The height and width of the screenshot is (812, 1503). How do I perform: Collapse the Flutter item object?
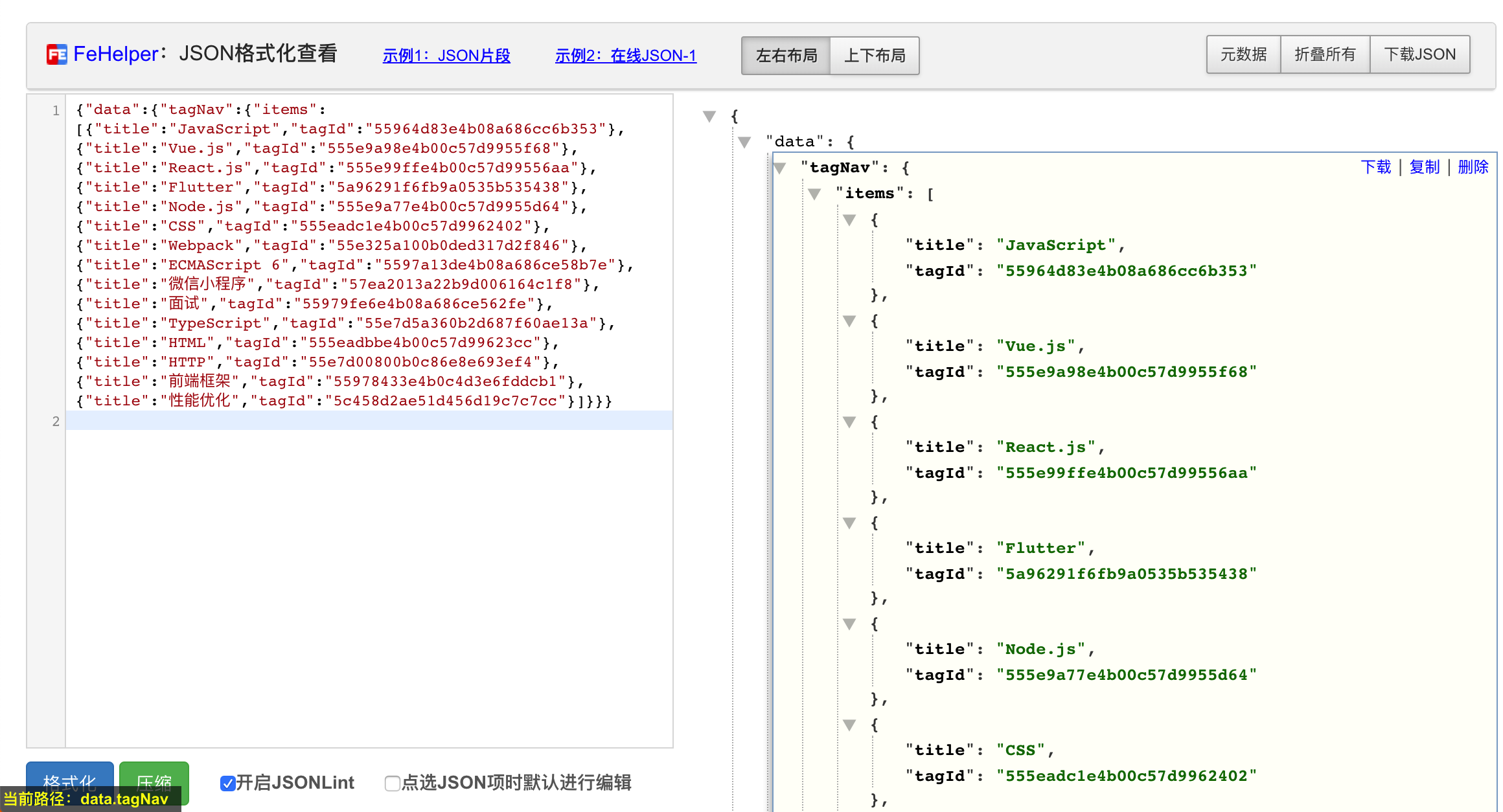click(x=849, y=523)
